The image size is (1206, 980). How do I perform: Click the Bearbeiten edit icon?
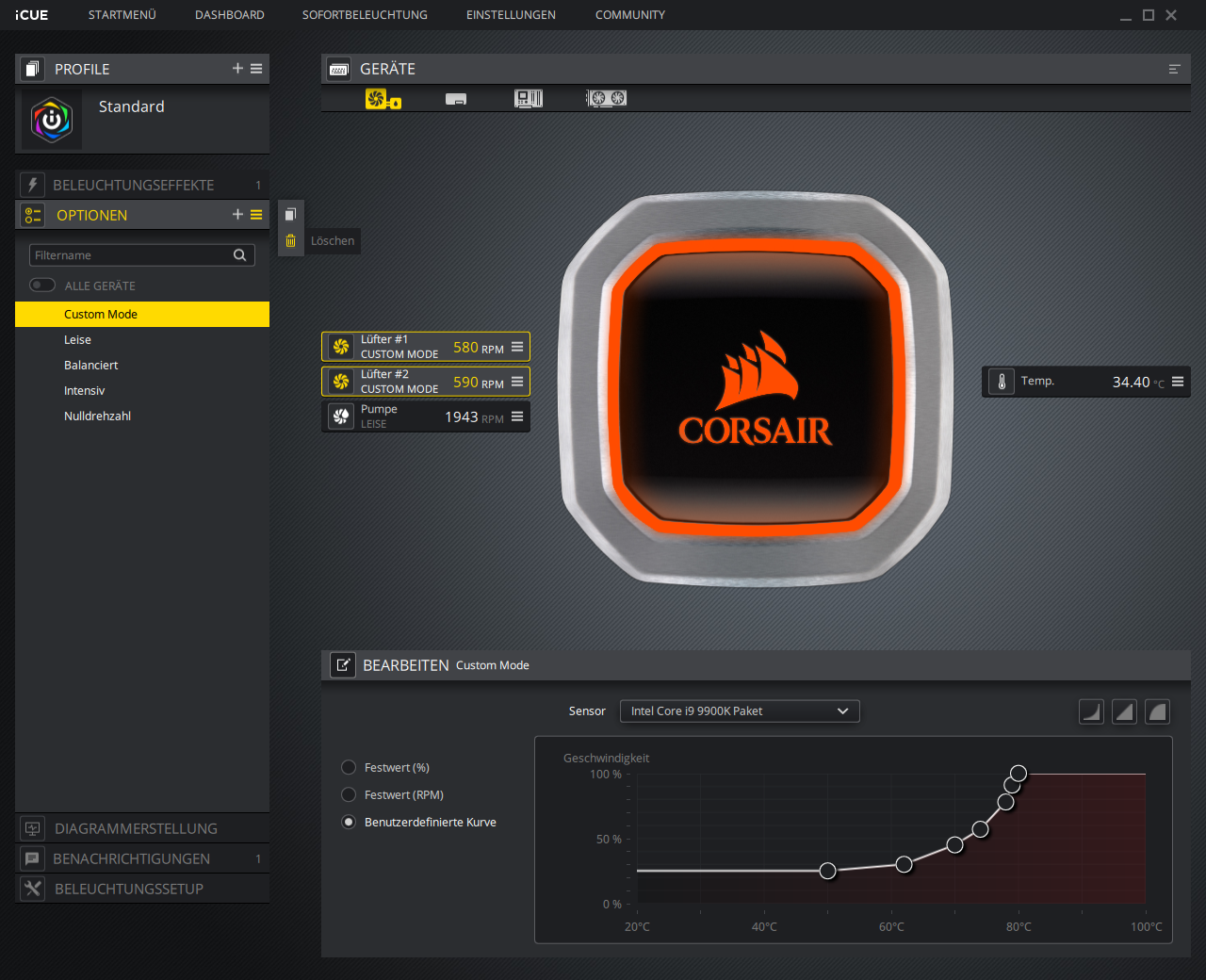343,665
